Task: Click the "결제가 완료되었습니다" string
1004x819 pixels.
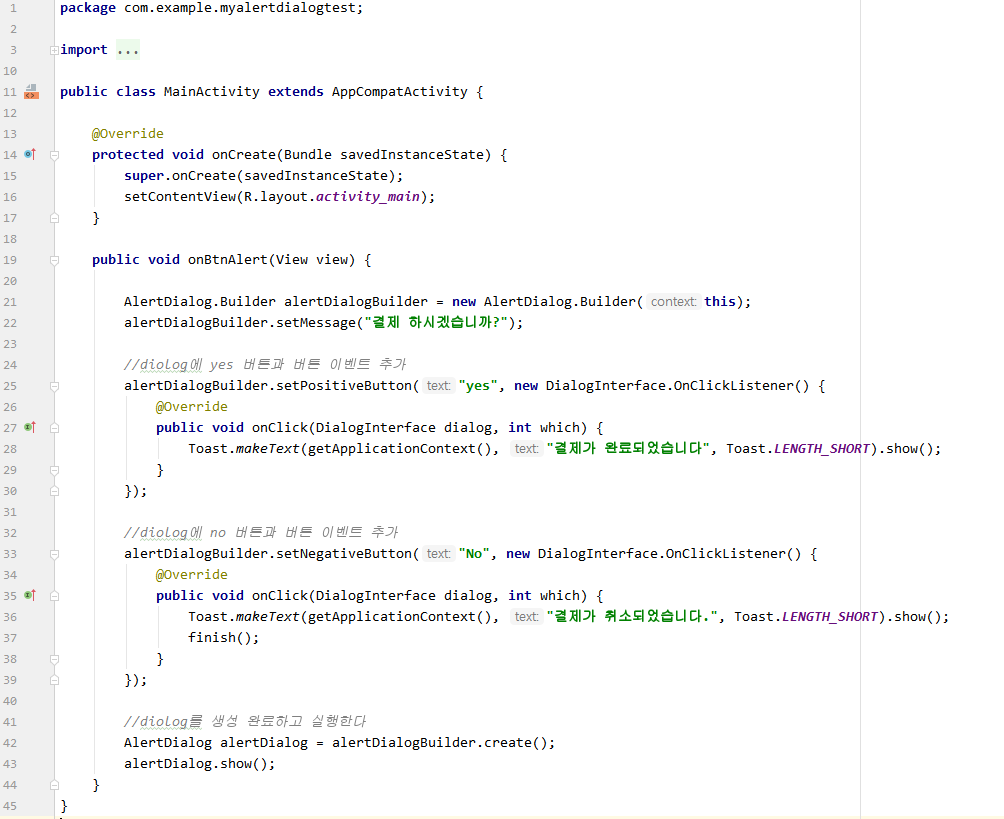Action: 628,448
